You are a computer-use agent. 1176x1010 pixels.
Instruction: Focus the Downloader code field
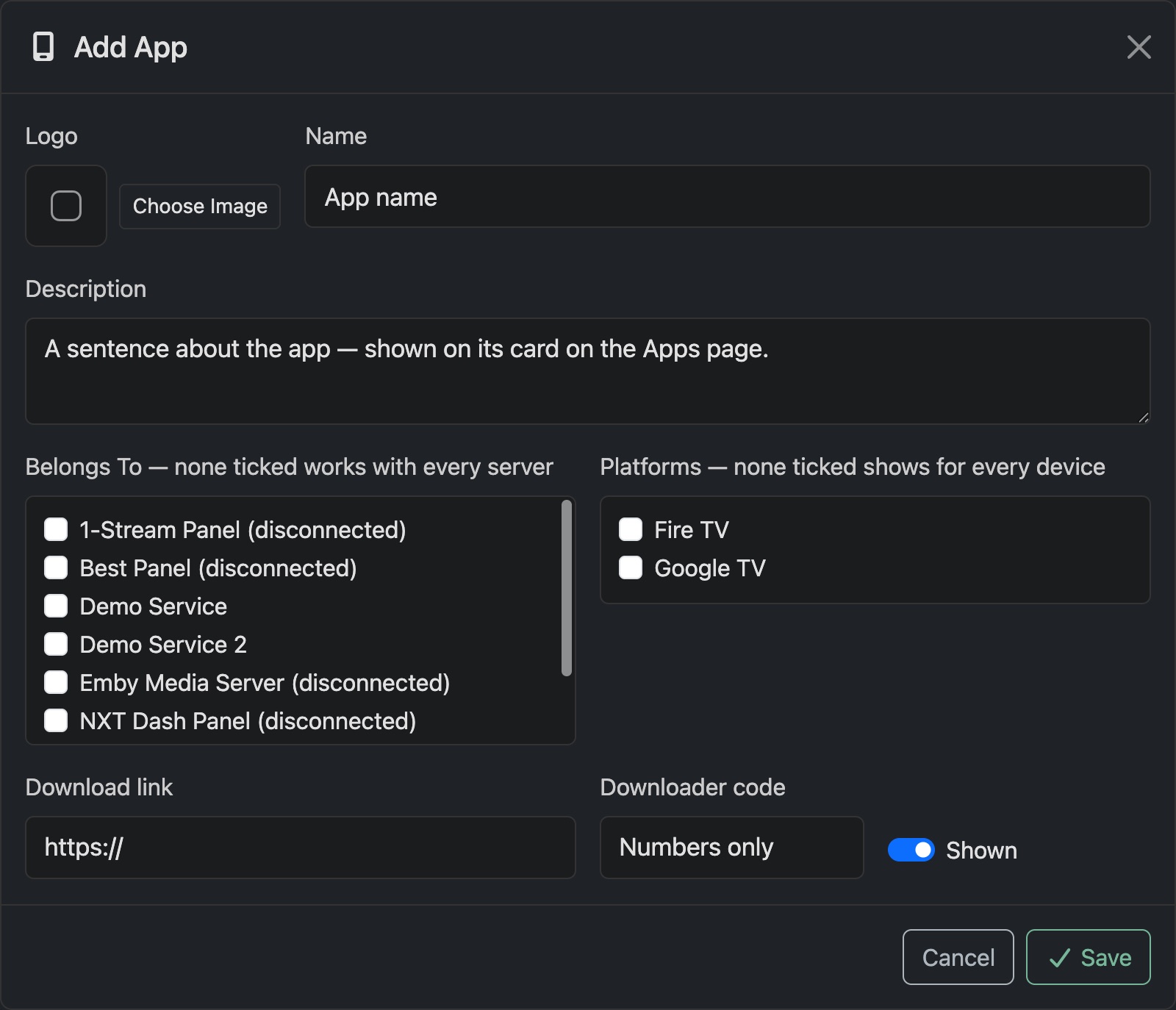[x=732, y=848]
